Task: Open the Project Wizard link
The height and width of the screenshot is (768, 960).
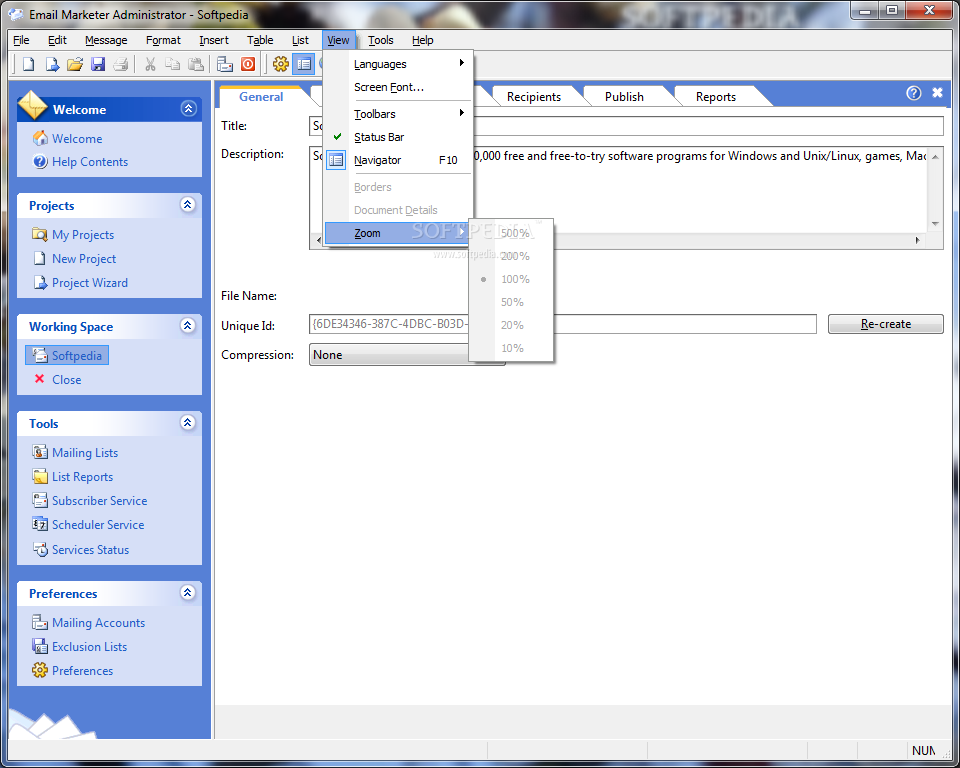Action: [x=90, y=282]
